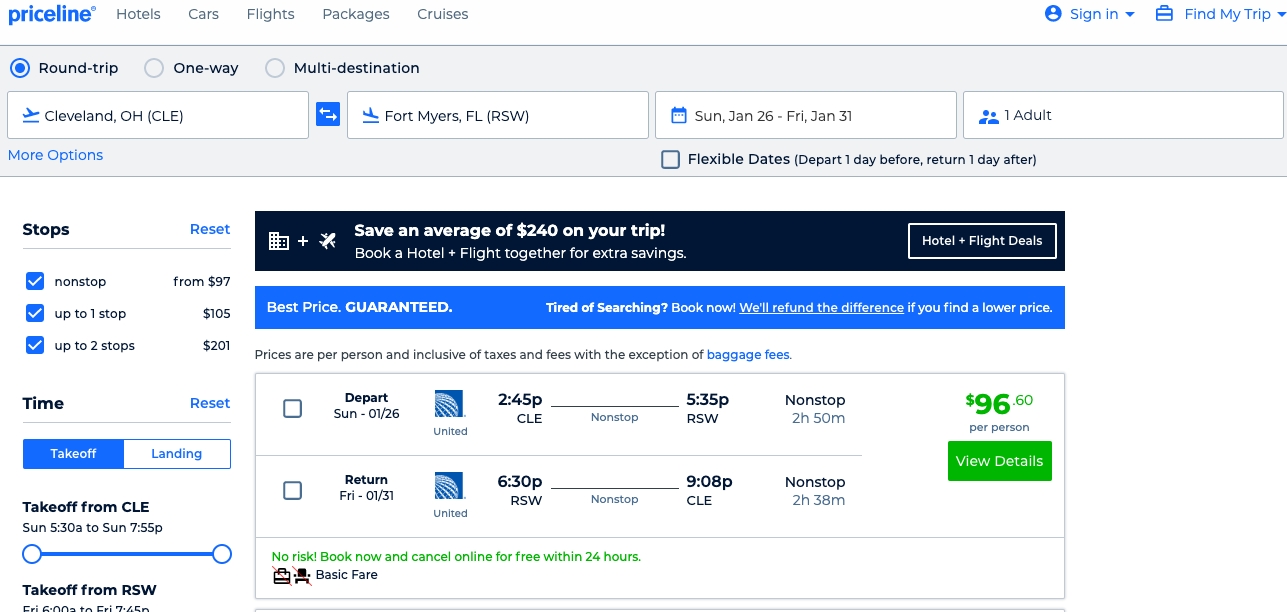Click the Priceline logo
Viewport: 1287px width, 612px height.
(x=52, y=14)
